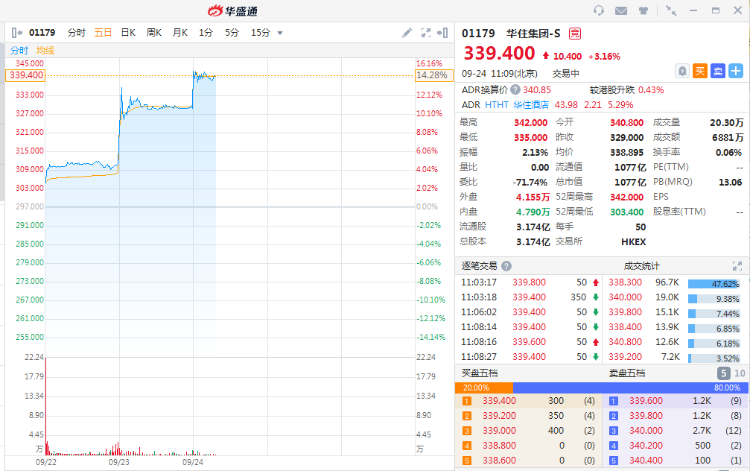The image size is (750, 471).
Task: Toggle the 均线 average line legend
Action: point(45,50)
